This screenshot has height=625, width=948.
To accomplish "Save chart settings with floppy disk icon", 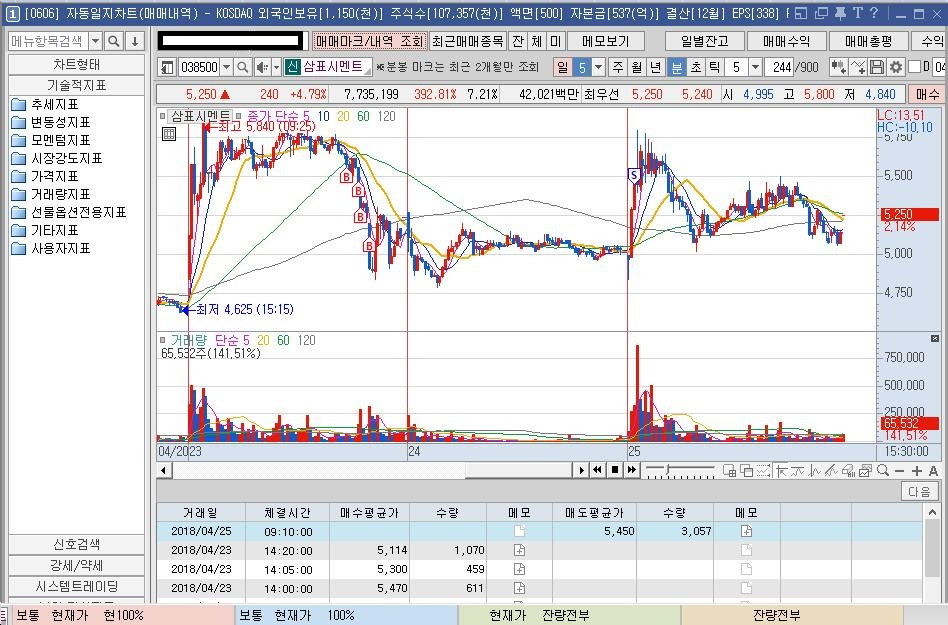I will coord(877,66).
